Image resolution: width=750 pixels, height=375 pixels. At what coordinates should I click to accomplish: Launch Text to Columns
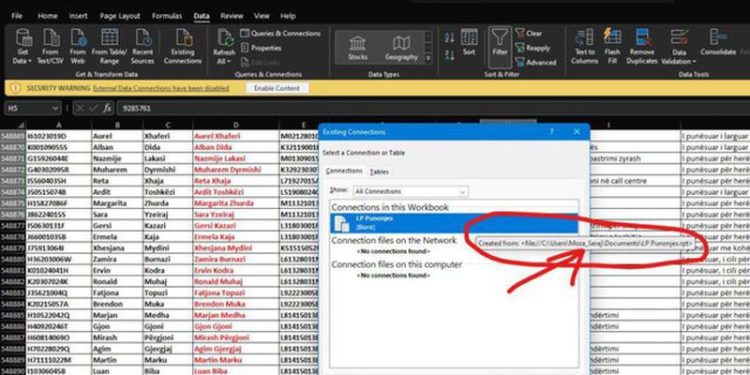(x=585, y=47)
